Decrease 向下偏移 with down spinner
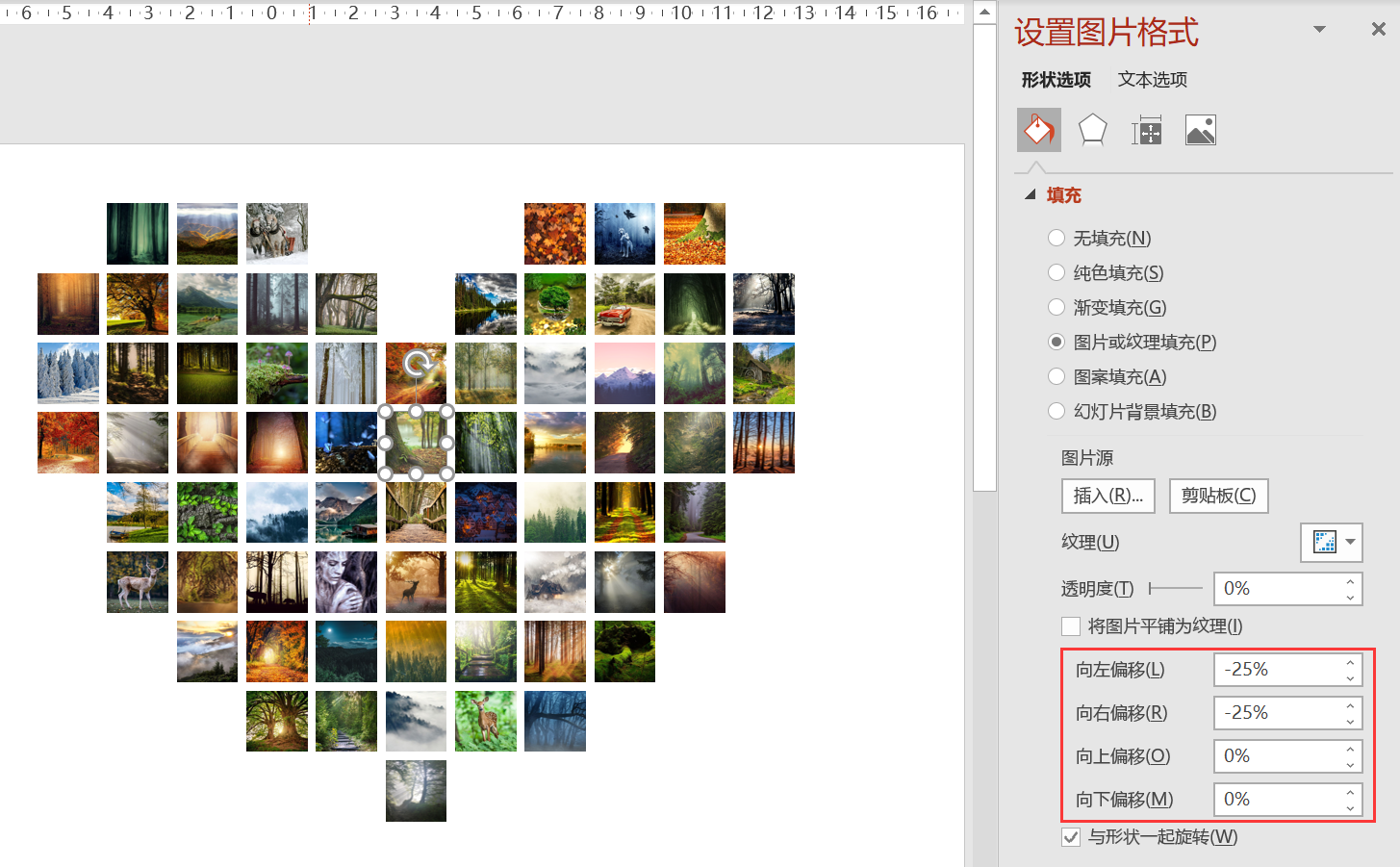Image resolution: width=1400 pixels, height=867 pixels. pyautogui.click(x=1350, y=807)
